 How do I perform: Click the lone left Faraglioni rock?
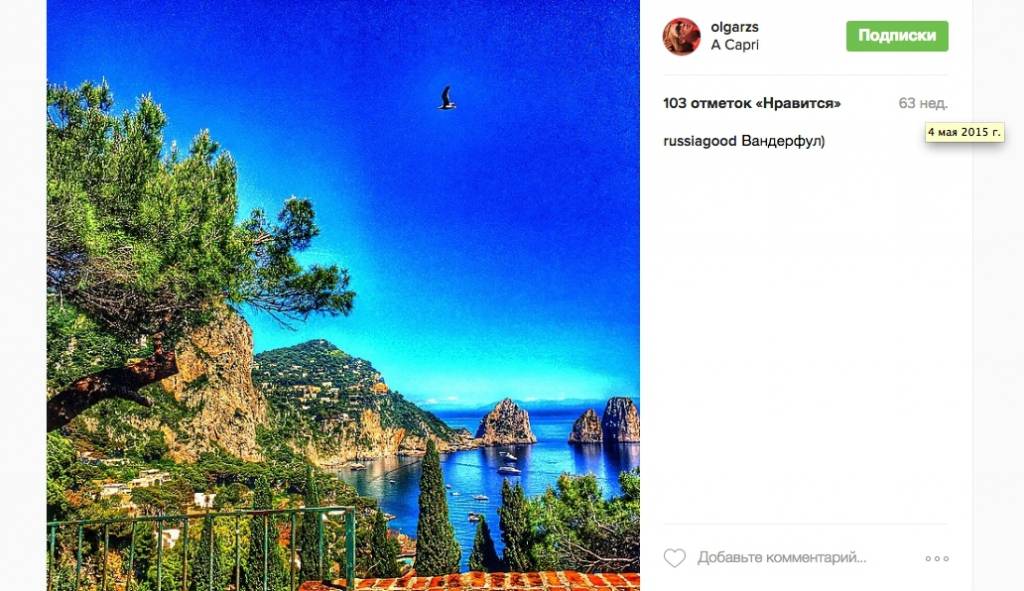[x=505, y=423]
